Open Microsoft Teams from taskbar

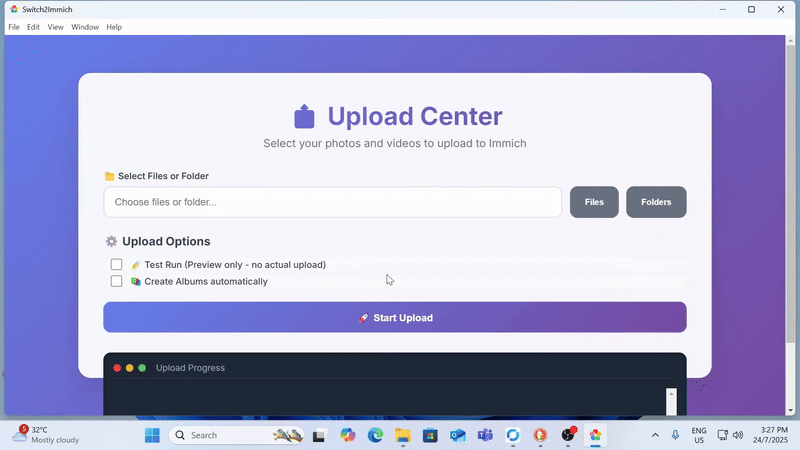[485, 435]
